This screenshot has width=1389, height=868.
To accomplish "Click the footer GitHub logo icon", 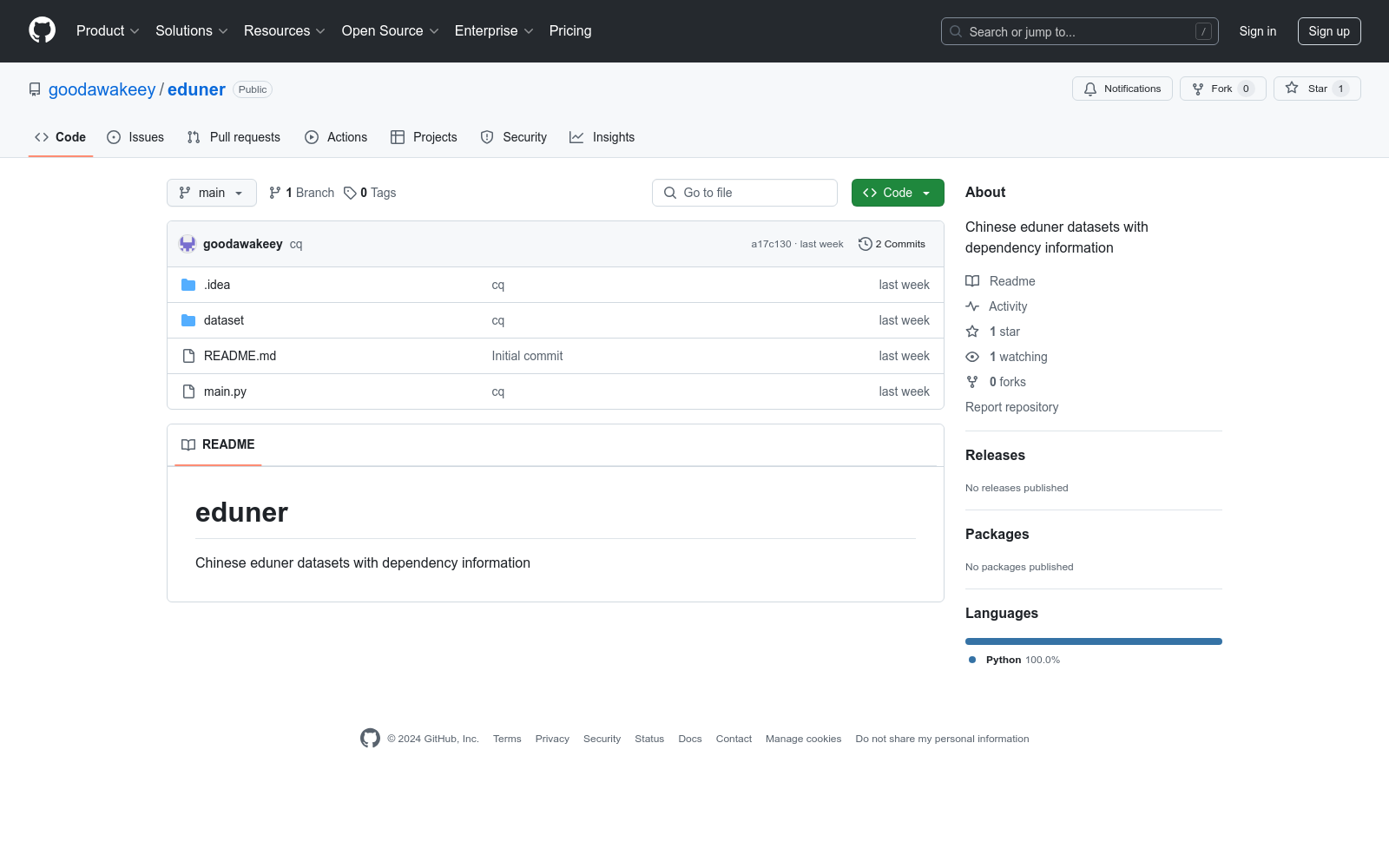I will pos(370,738).
